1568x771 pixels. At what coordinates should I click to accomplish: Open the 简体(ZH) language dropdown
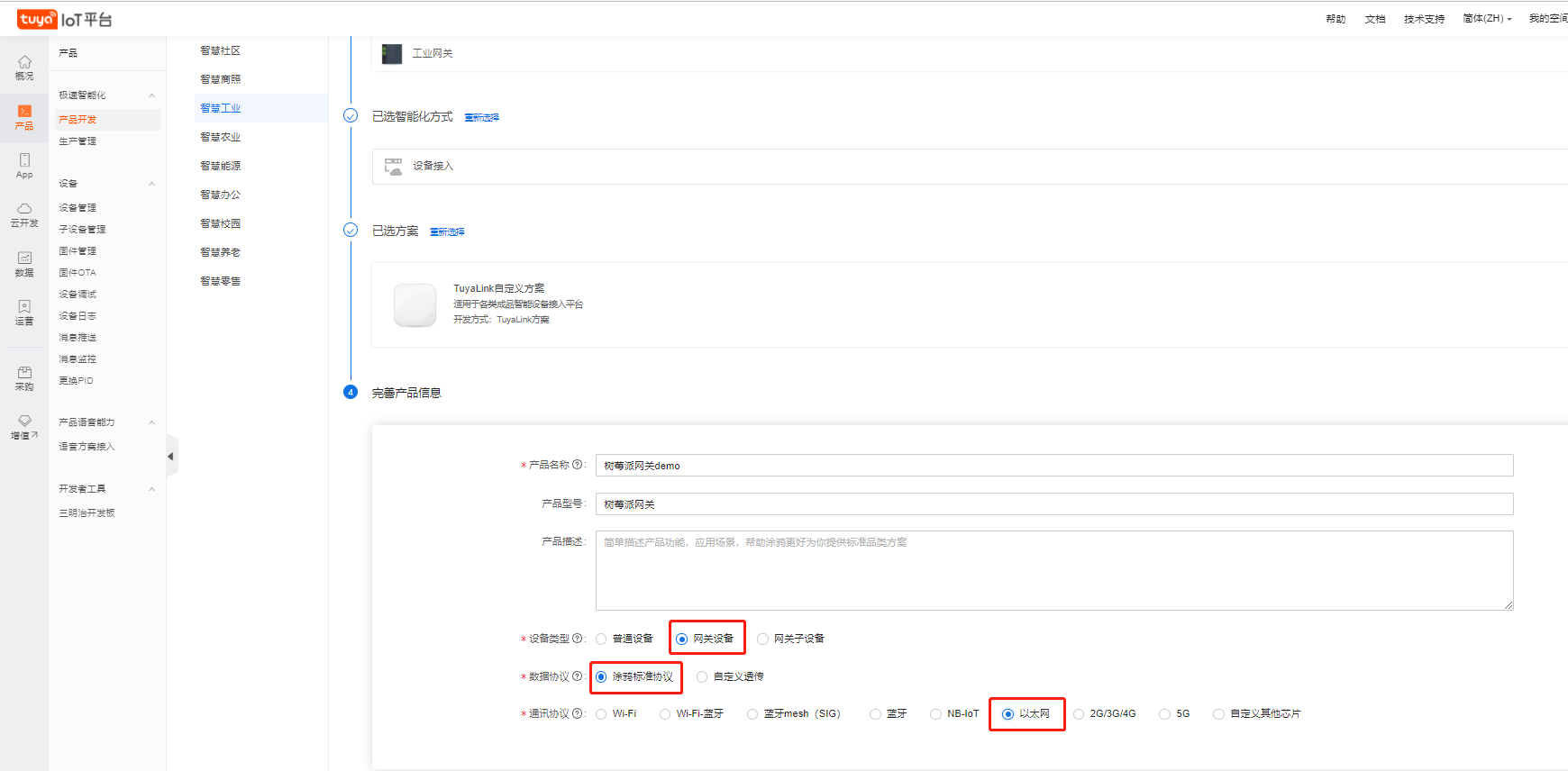coord(1487,19)
